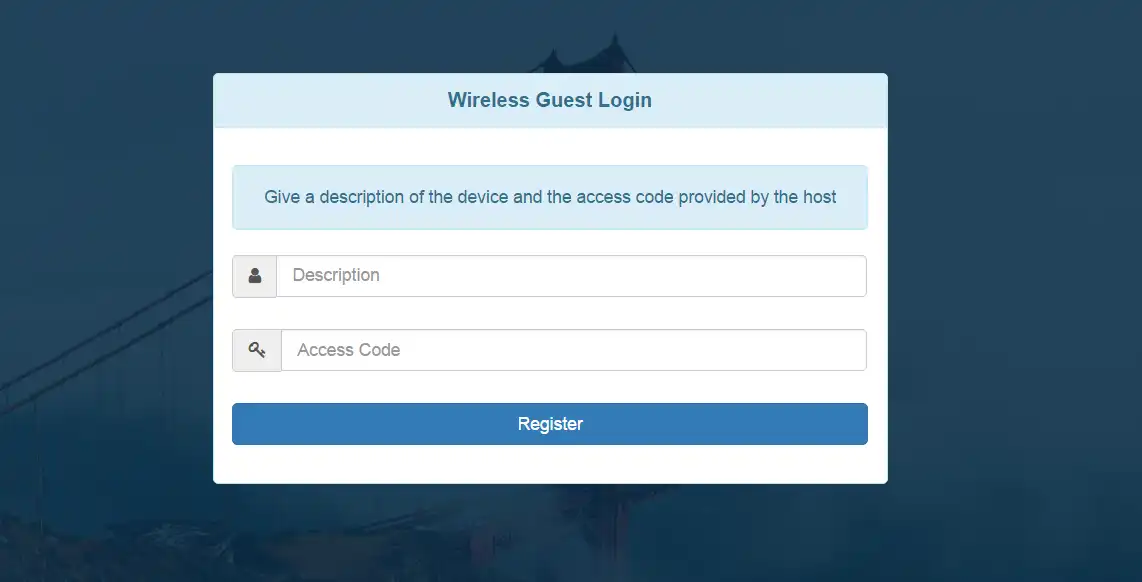Screen dimensions: 1142x582
Task: Submit the guest login with Register
Action: [x=549, y=424]
